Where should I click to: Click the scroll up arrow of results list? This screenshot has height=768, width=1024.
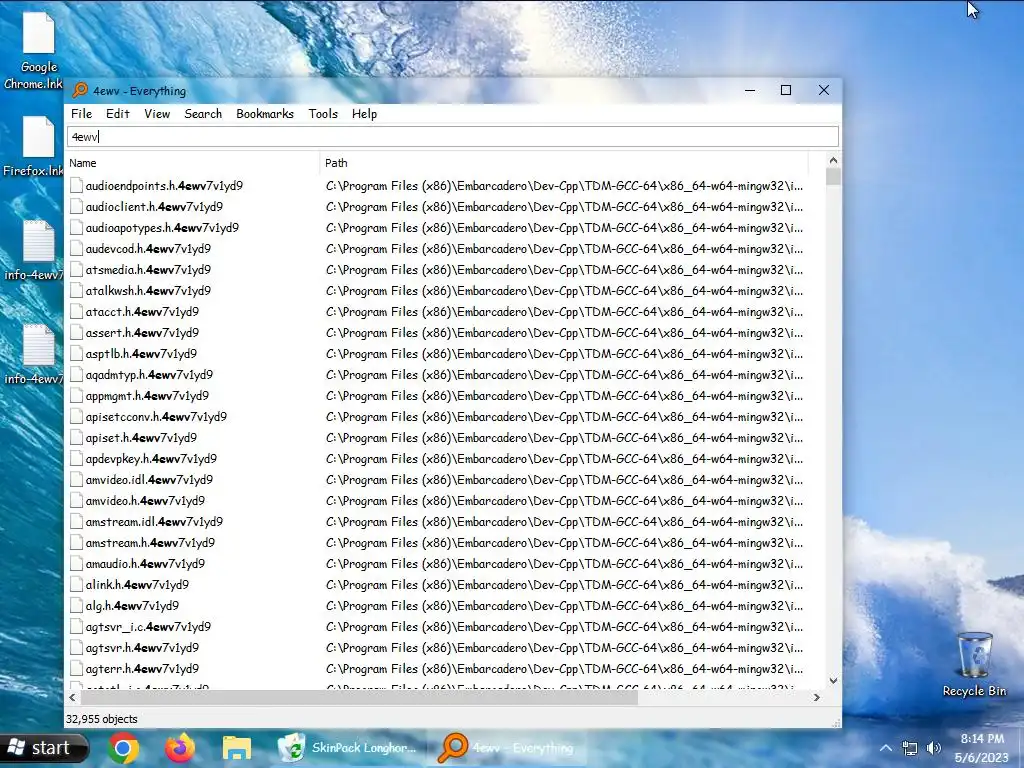(x=833, y=161)
